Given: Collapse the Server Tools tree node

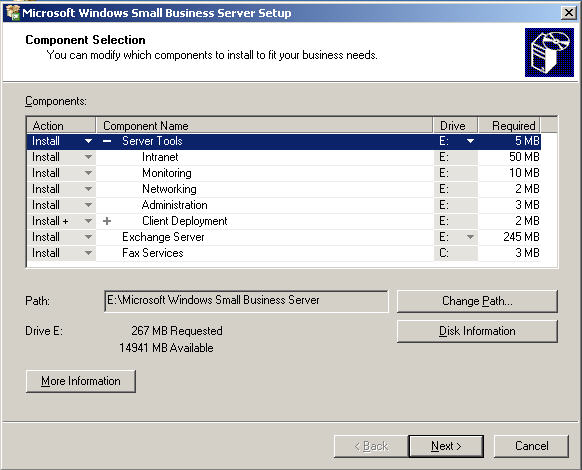Looking at the screenshot, I should [107, 141].
